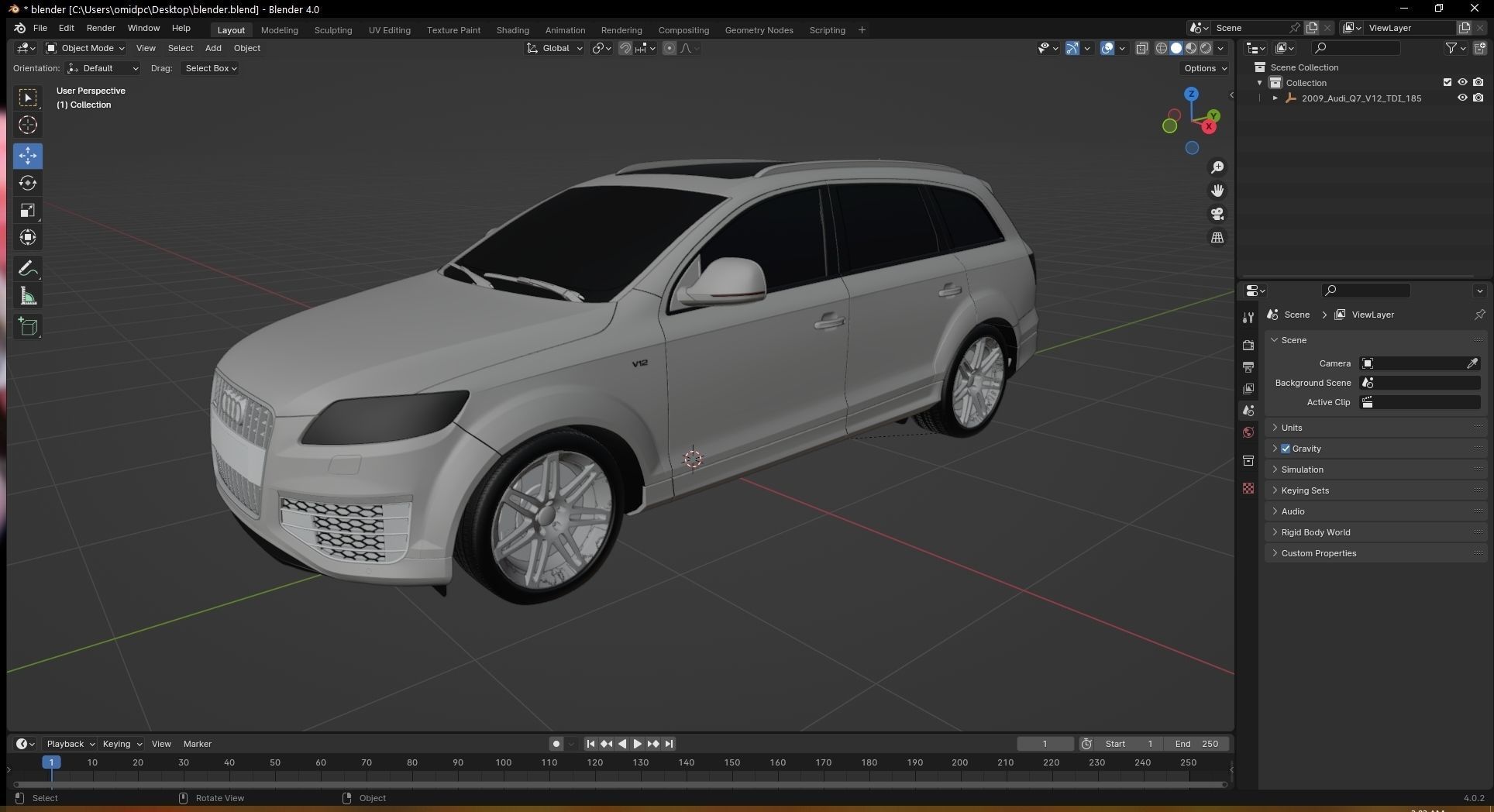Open the Tool properties tab
The image size is (1494, 812).
1248,318
